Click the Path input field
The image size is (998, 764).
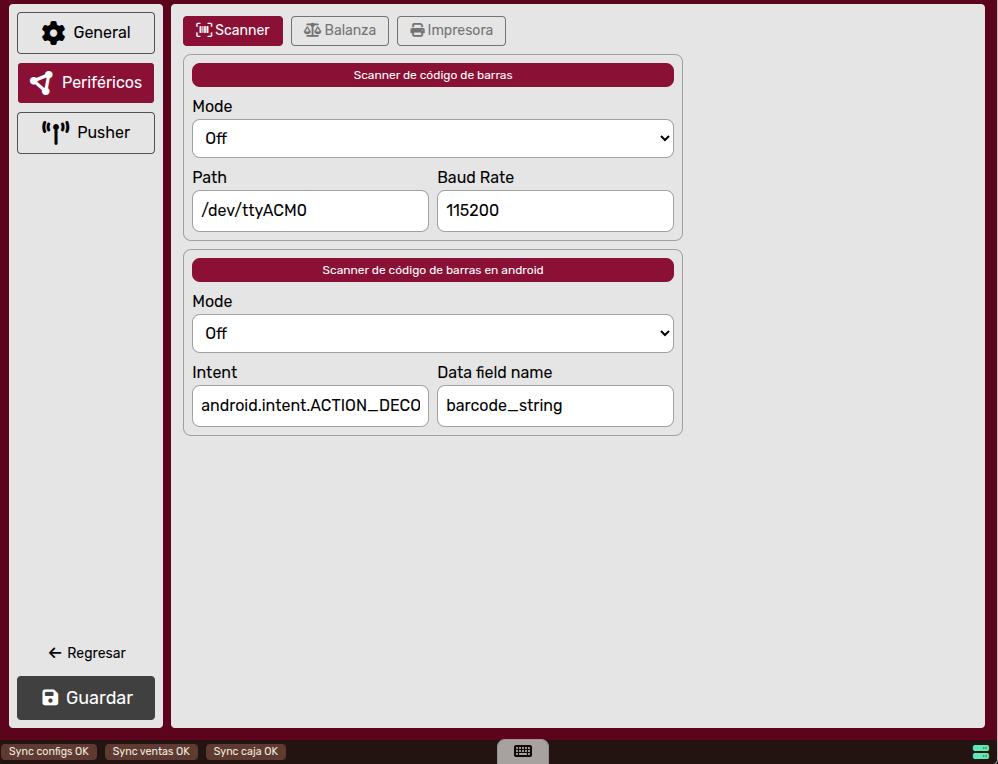coord(310,211)
